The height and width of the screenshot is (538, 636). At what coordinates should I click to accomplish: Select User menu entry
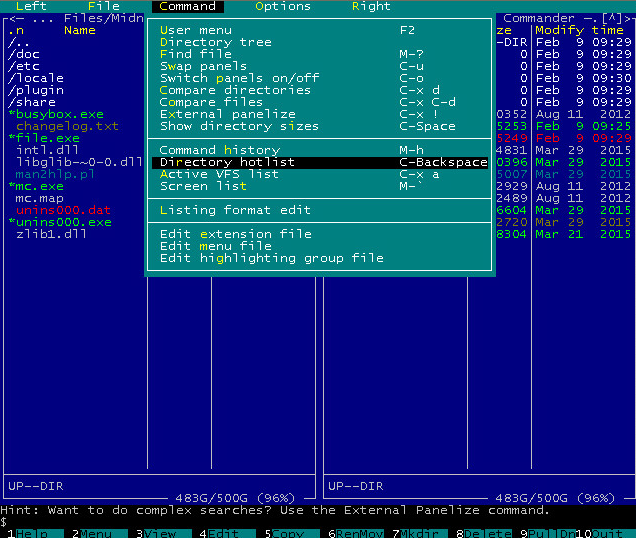196,30
